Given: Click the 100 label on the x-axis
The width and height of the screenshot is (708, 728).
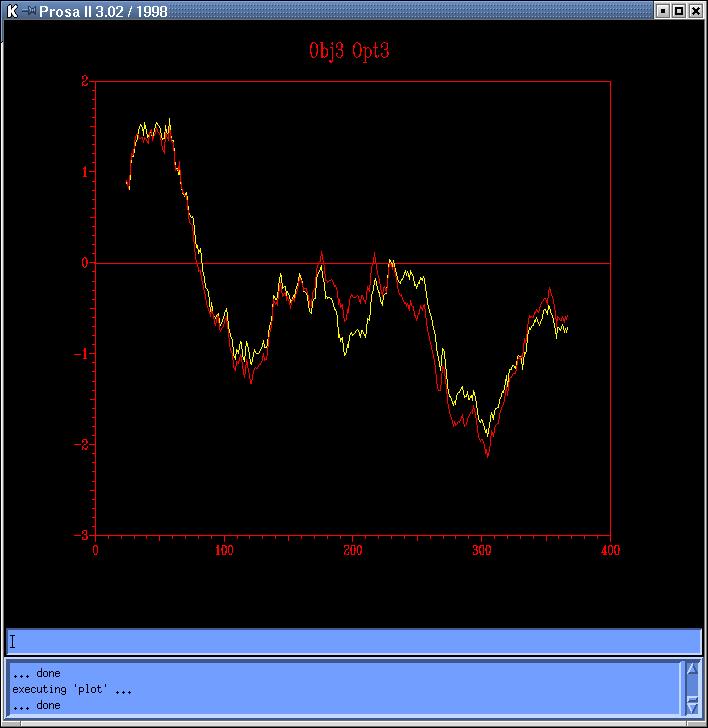Looking at the screenshot, I should point(224,550).
